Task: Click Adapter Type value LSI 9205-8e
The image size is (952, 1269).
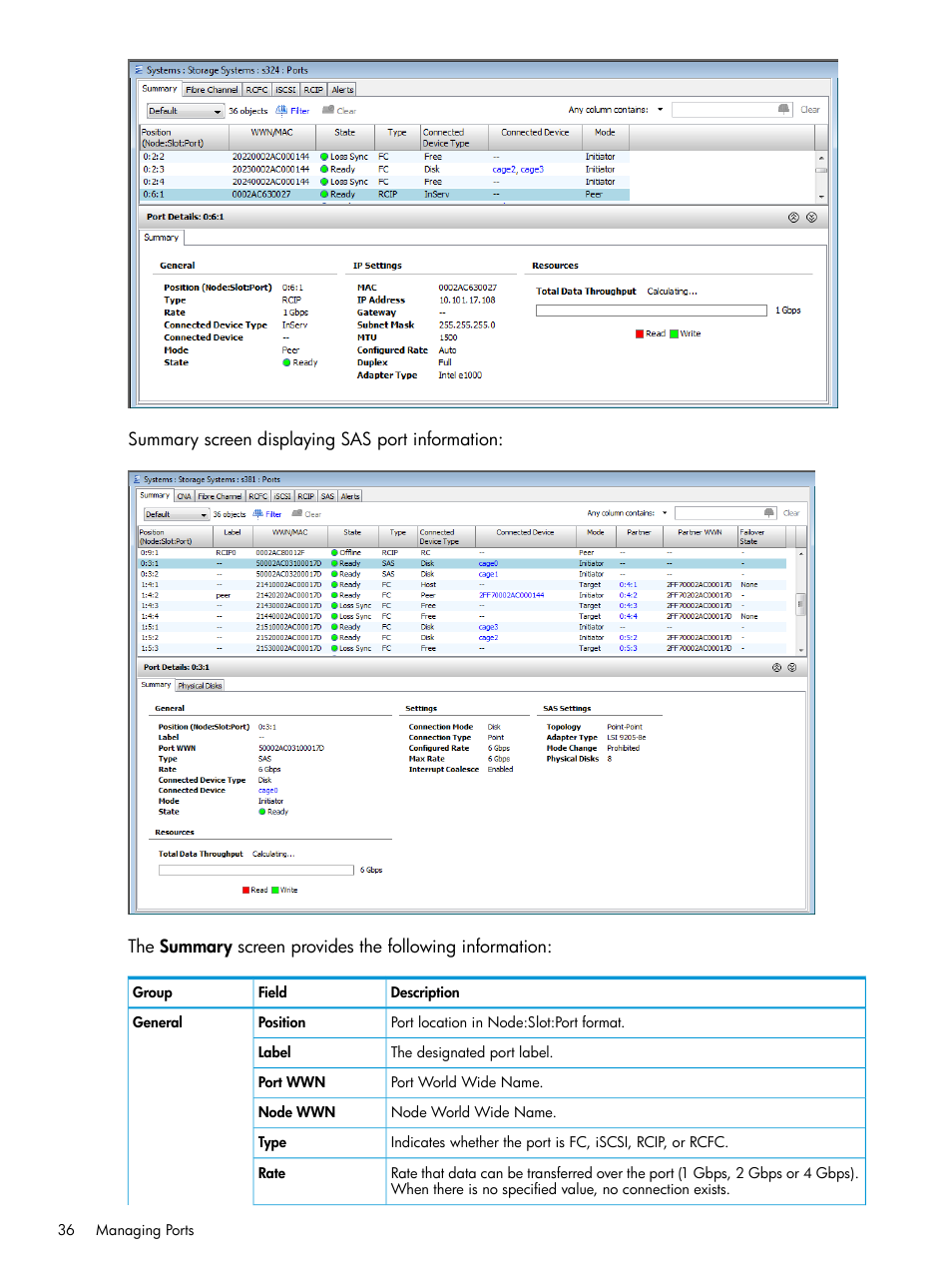Action: click(627, 738)
